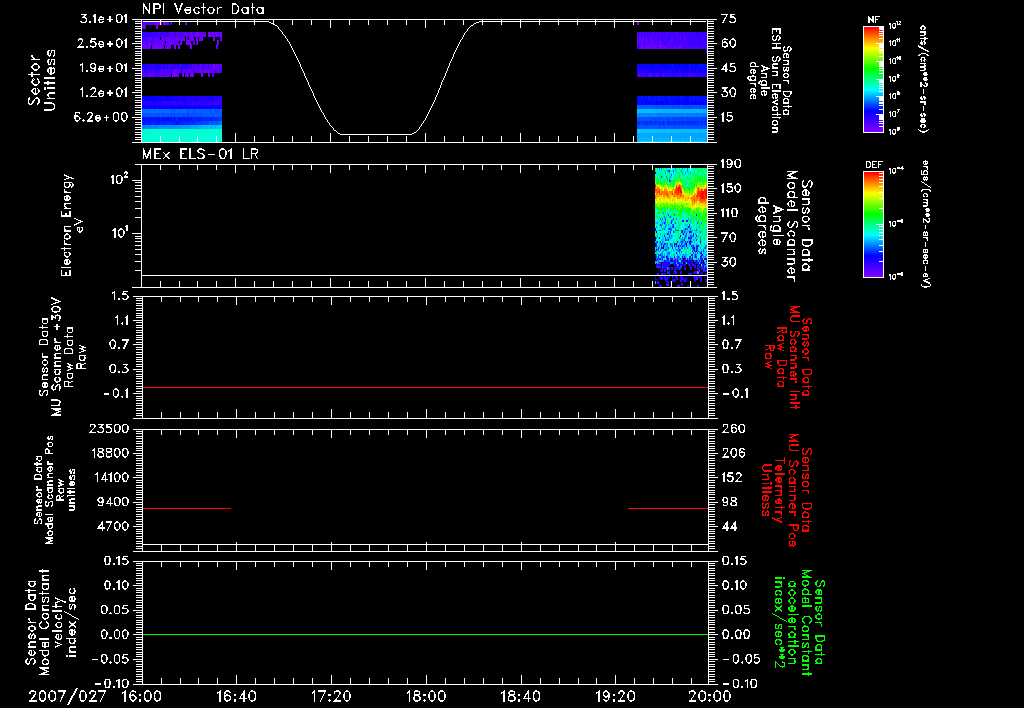Click the '2007/027' date label

67,696
